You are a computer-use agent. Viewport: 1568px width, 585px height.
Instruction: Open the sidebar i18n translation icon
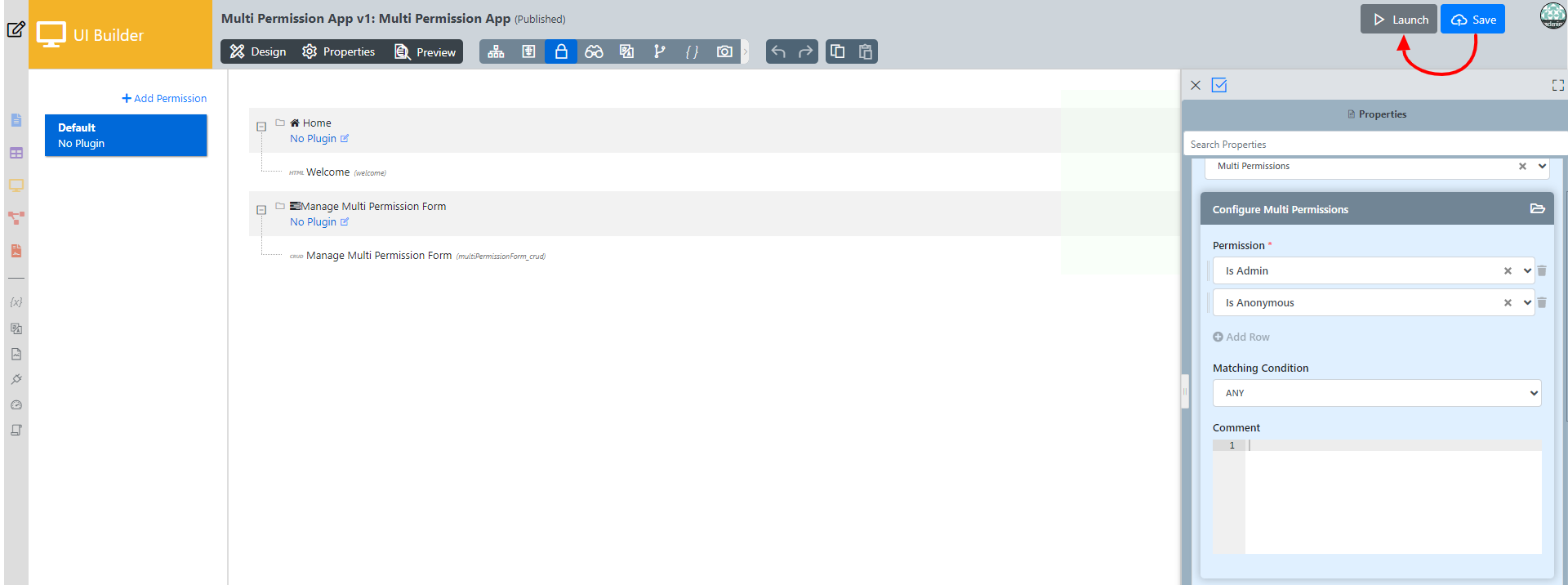(x=16, y=328)
